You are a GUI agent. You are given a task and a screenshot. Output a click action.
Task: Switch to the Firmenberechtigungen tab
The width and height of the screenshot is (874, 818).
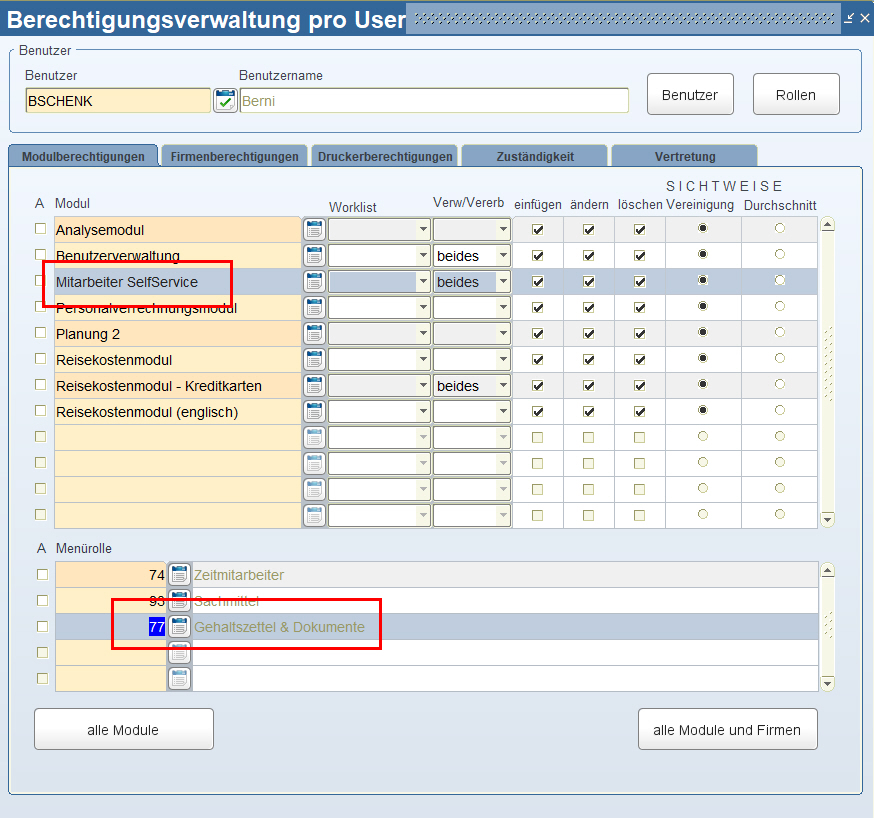234,157
